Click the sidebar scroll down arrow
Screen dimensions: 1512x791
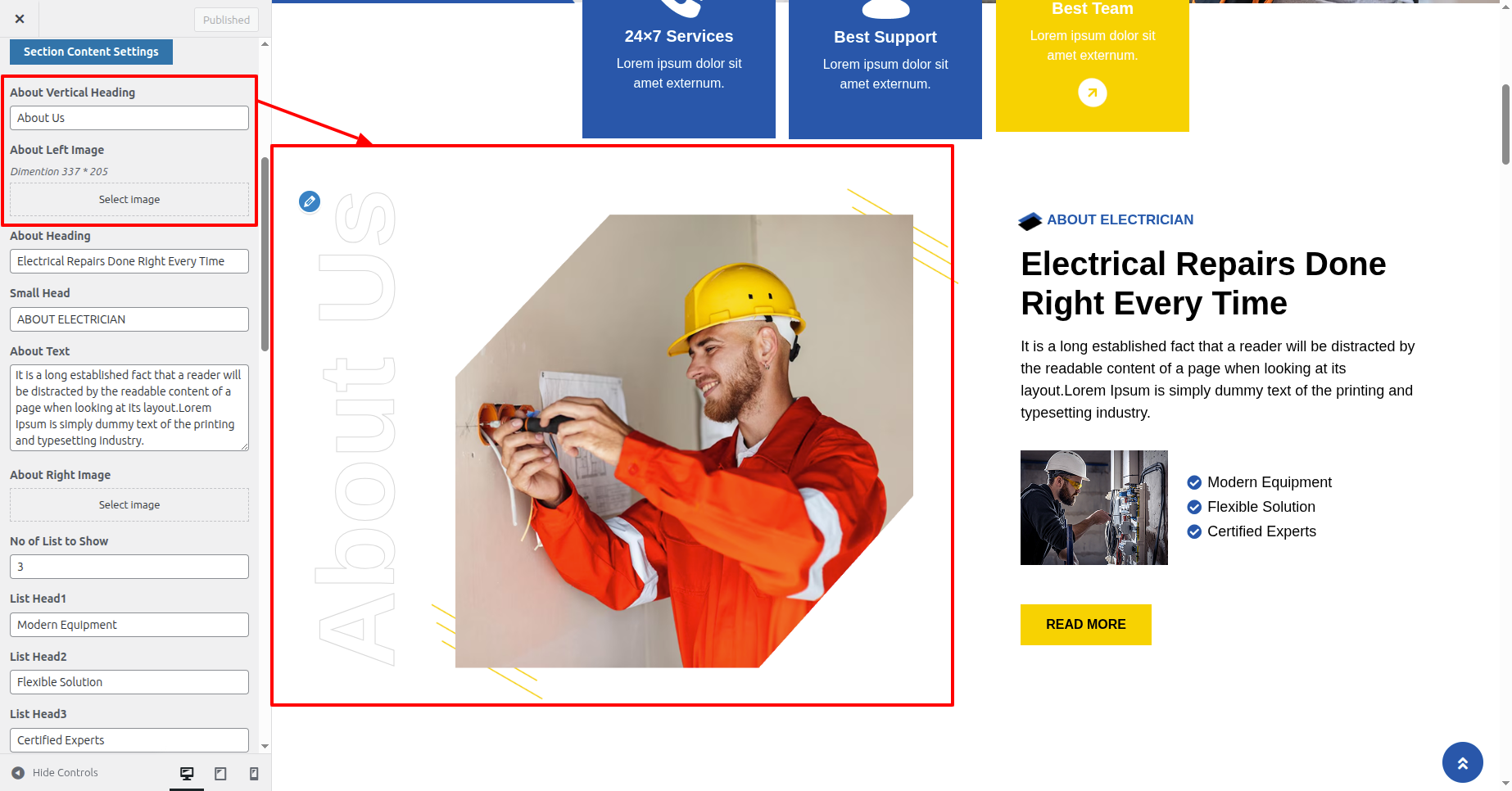tap(265, 746)
